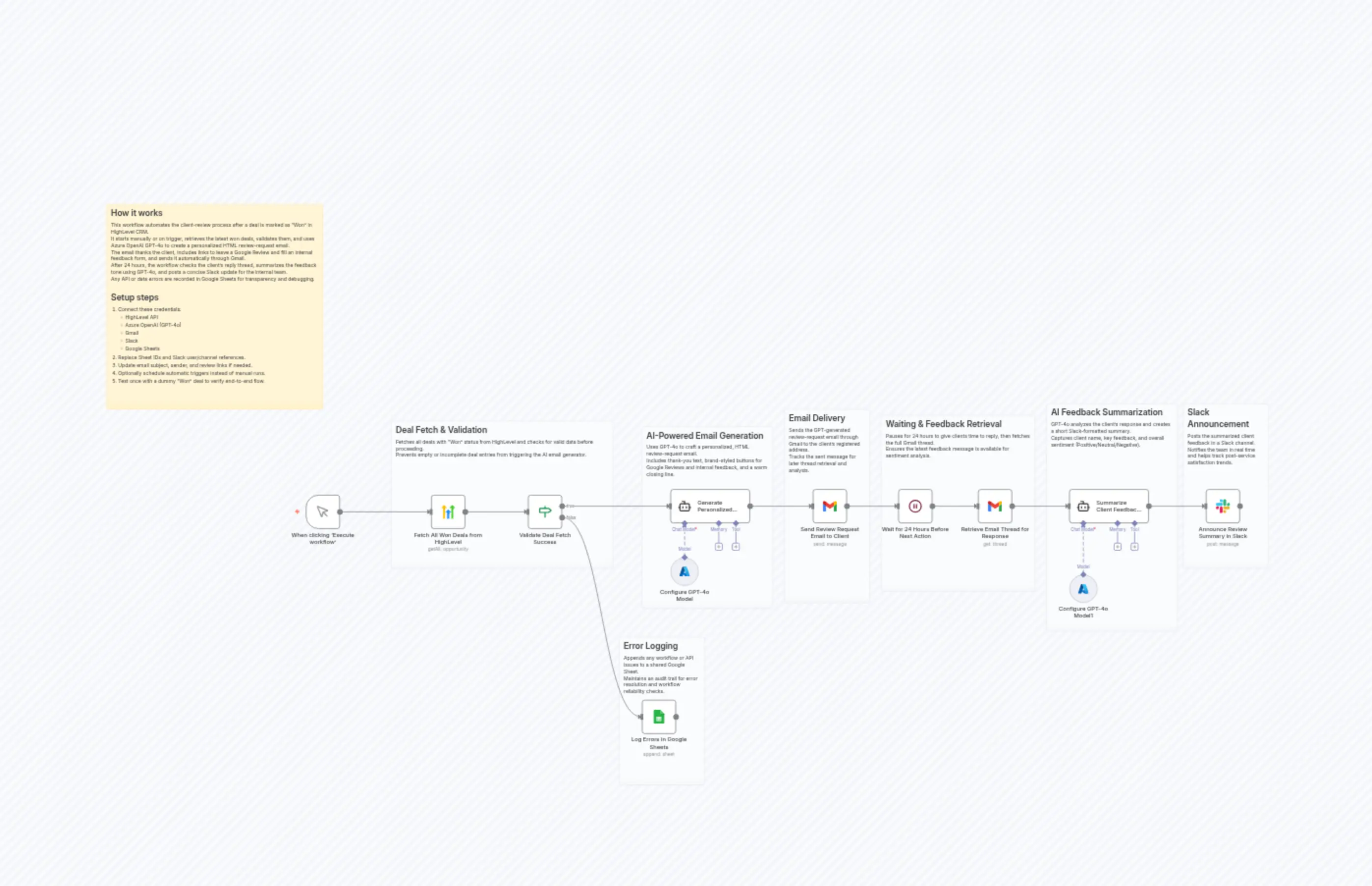Click the Chat Model connector on the Generate node
1372x886 pixels.
(685, 522)
